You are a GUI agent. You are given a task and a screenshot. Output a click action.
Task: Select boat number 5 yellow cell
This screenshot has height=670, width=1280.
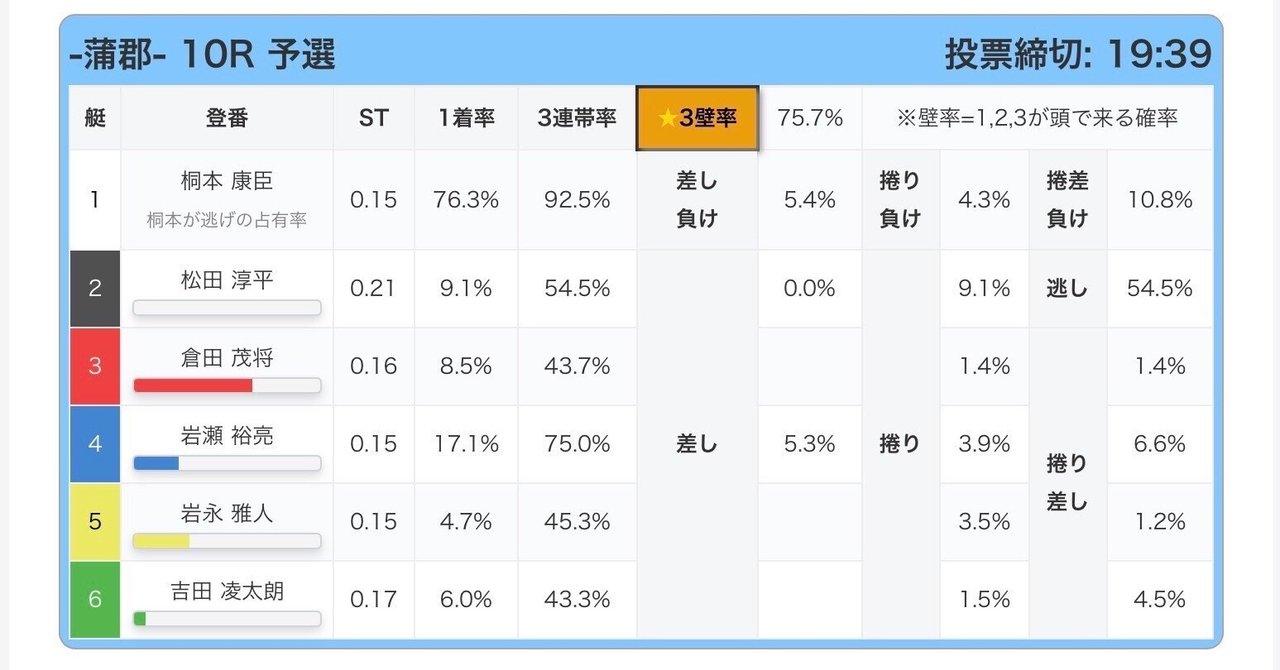pyautogui.click(x=95, y=522)
